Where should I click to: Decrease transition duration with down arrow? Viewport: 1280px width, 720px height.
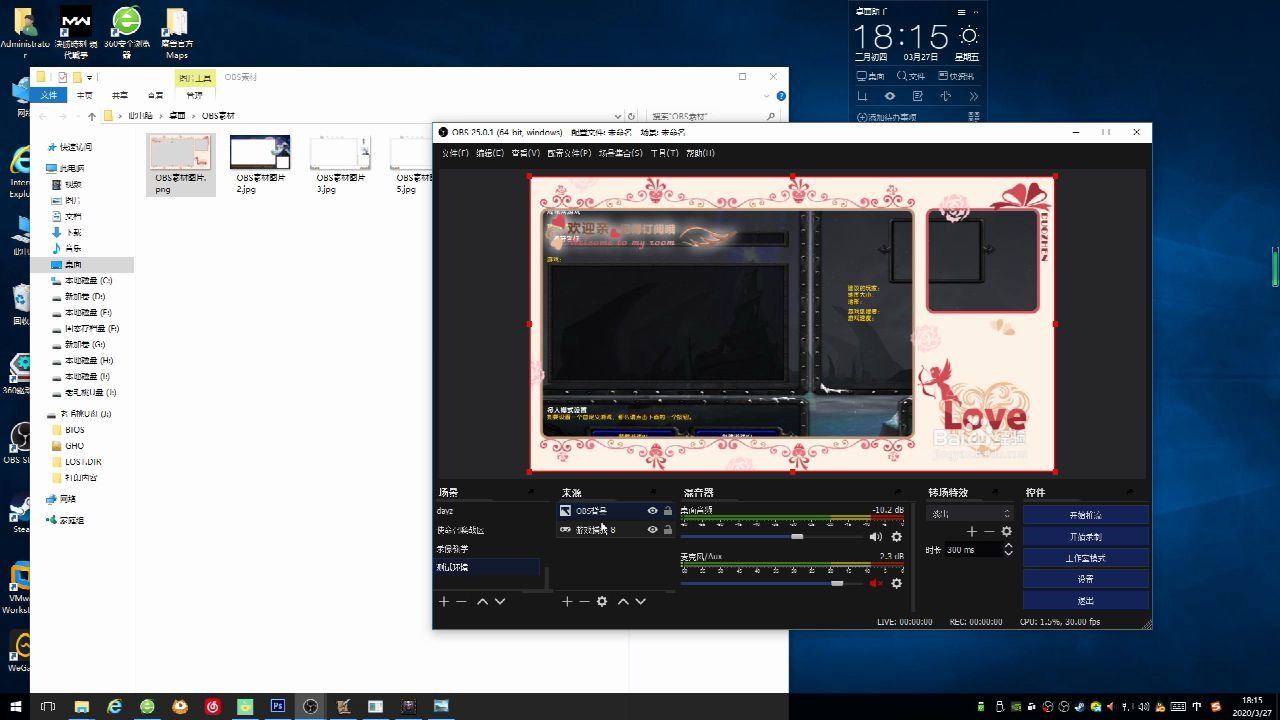1008,553
